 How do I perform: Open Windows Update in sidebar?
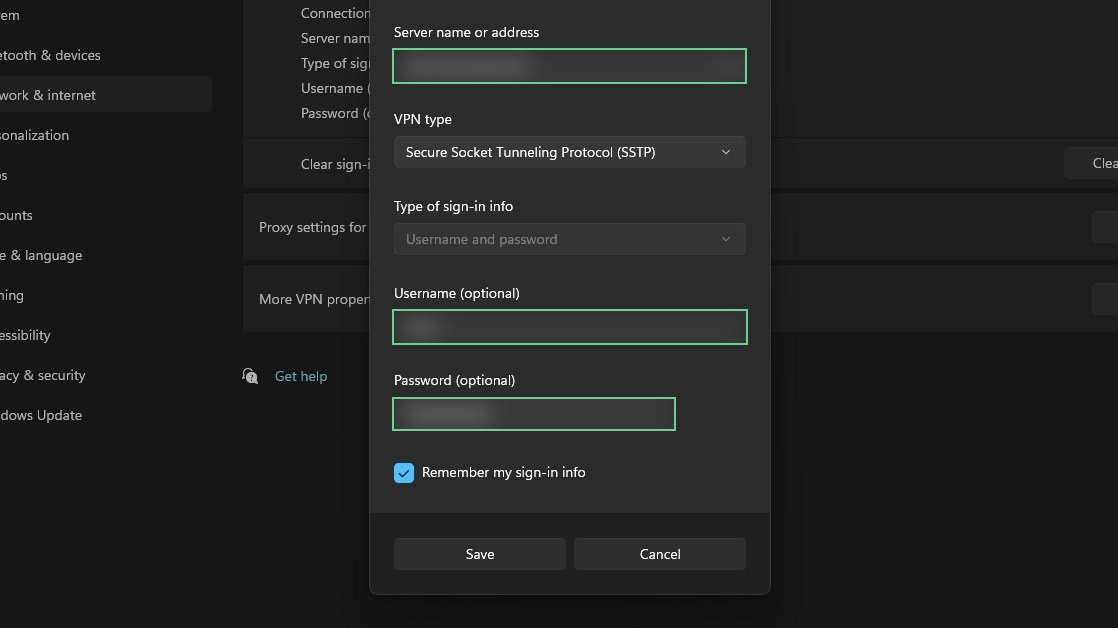pyautogui.click(x=41, y=414)
